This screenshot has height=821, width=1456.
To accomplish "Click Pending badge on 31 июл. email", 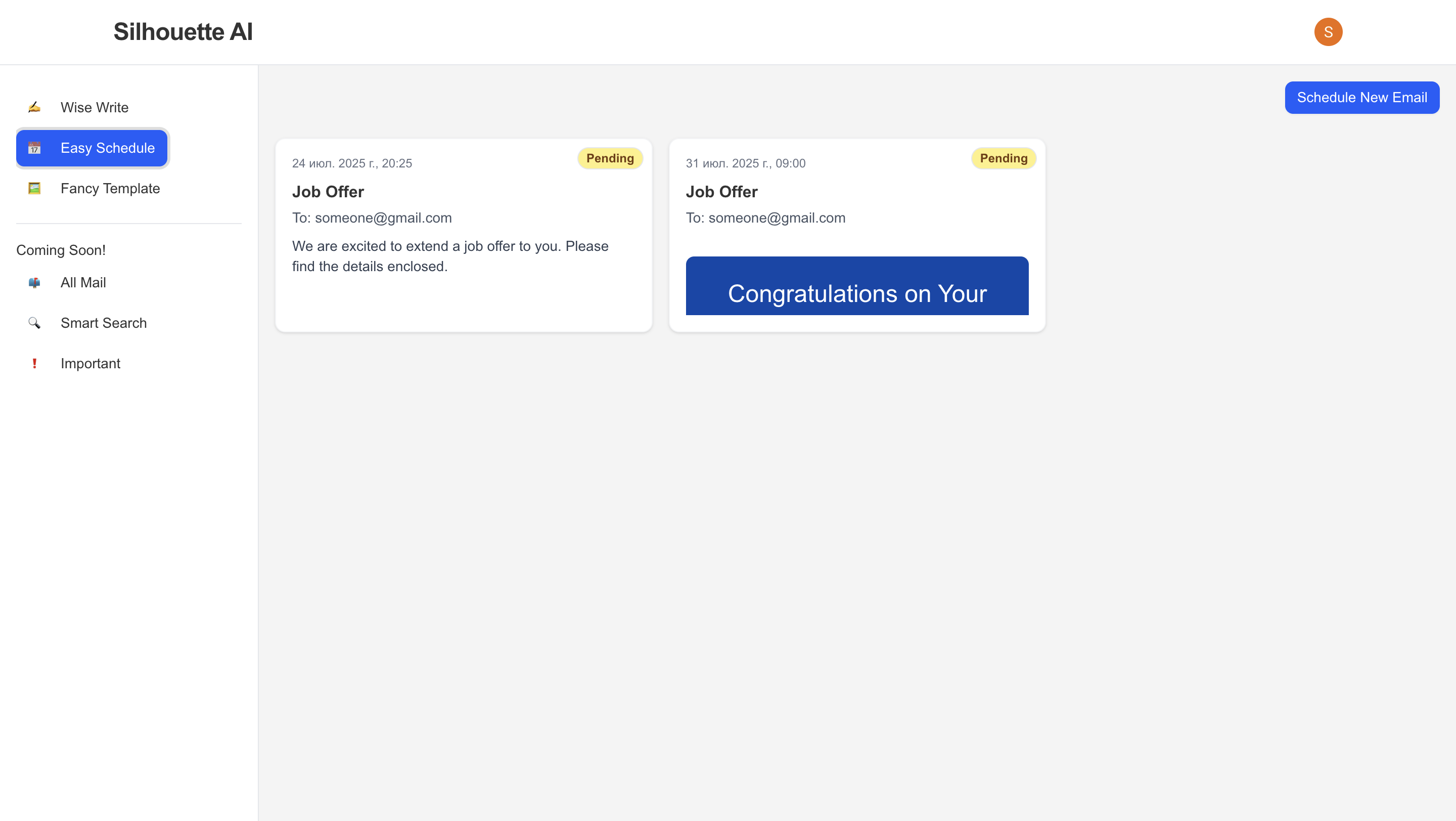I will pyautogui.click(x=1003, y=158).
